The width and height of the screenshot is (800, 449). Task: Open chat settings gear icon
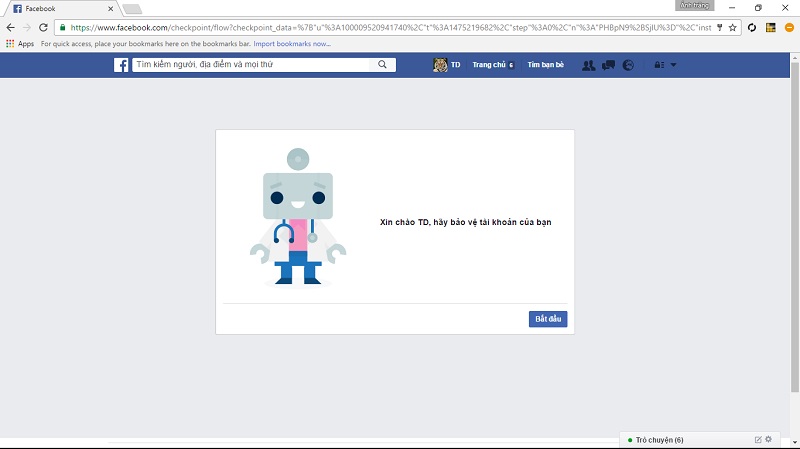[x=768, y=439]
